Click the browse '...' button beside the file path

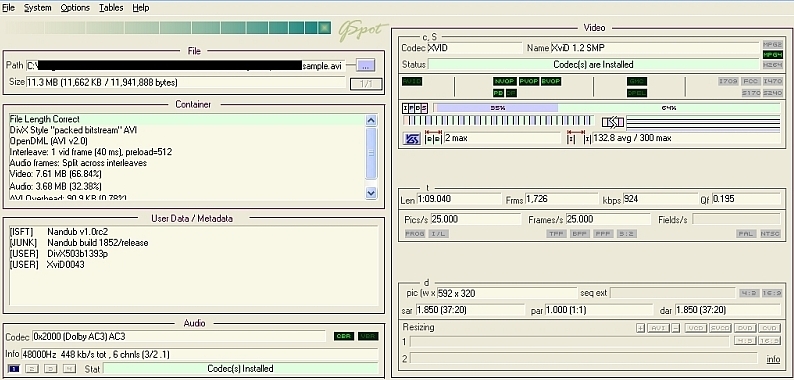pos(366,65)
